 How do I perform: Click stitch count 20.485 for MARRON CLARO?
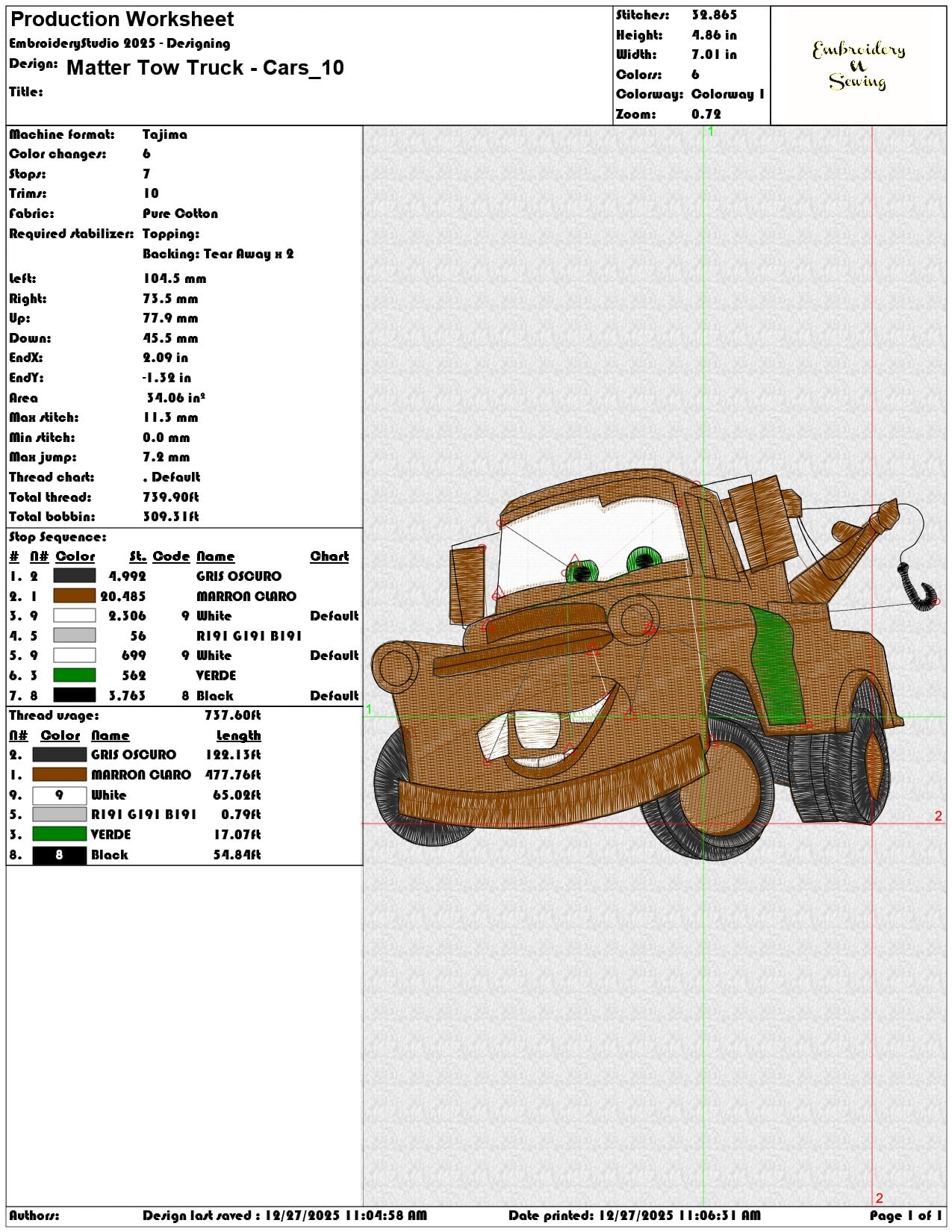click(x=123, y=596)
